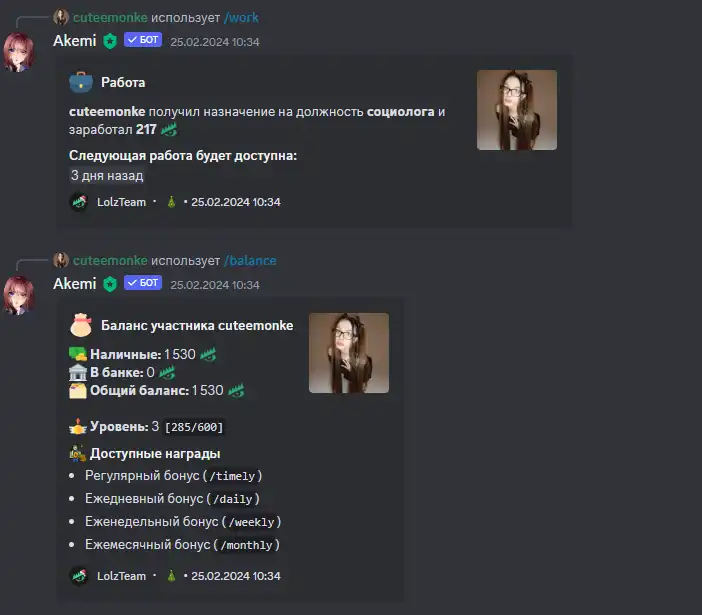Click the rewards emoji beside Доступные награды

pyautogui.click(x=78, y=453)
